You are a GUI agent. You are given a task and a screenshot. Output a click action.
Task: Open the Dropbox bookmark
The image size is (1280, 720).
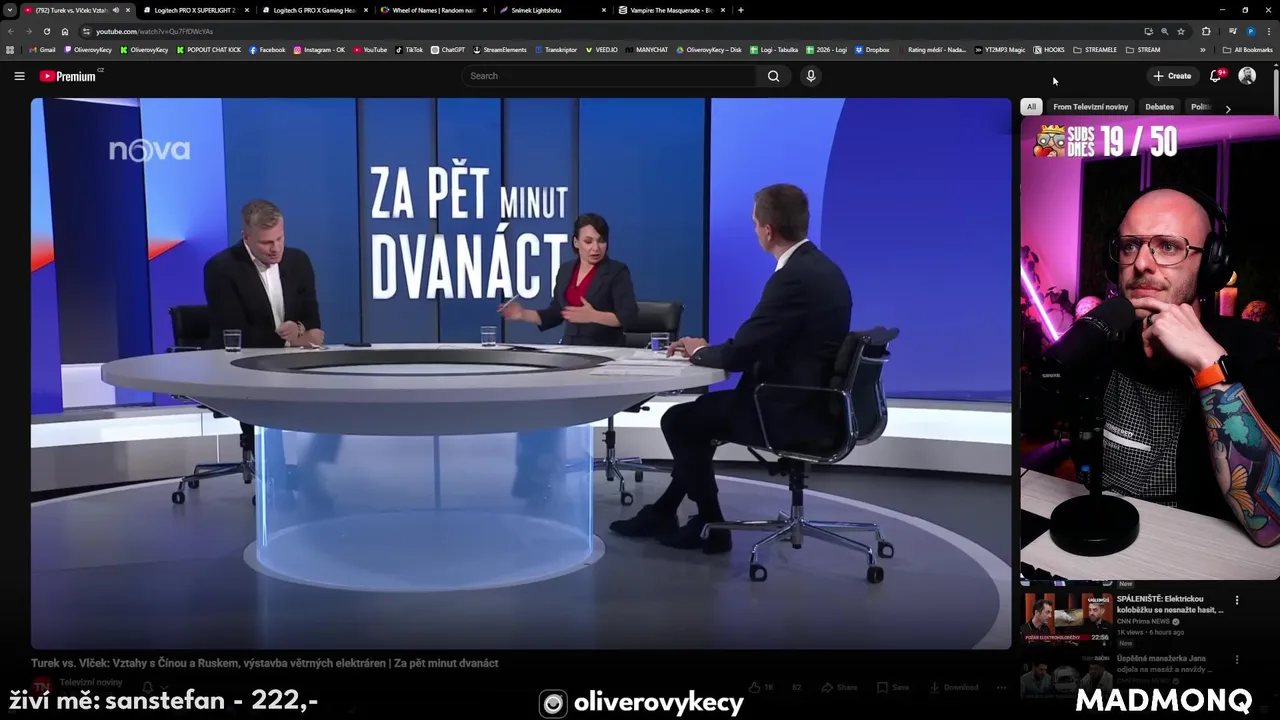872,49
